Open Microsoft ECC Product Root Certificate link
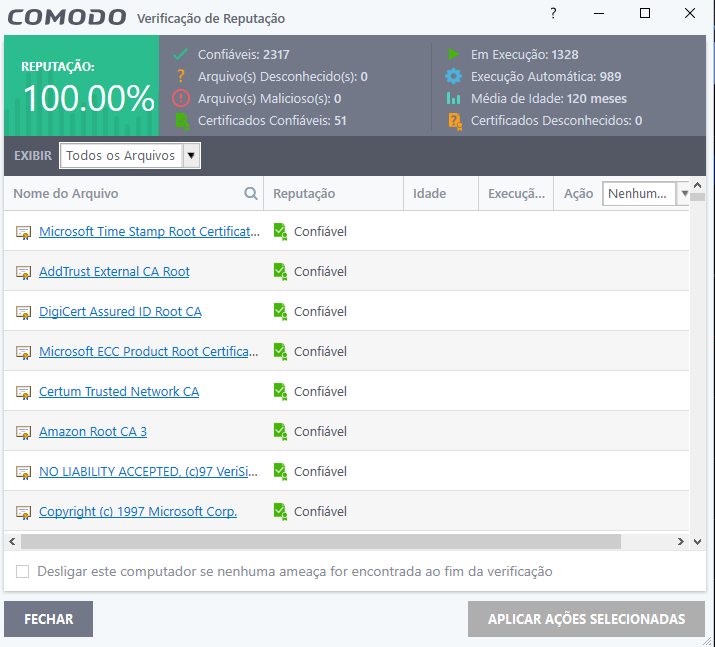This screenshot has width=715, height=647. click(149, 352)
